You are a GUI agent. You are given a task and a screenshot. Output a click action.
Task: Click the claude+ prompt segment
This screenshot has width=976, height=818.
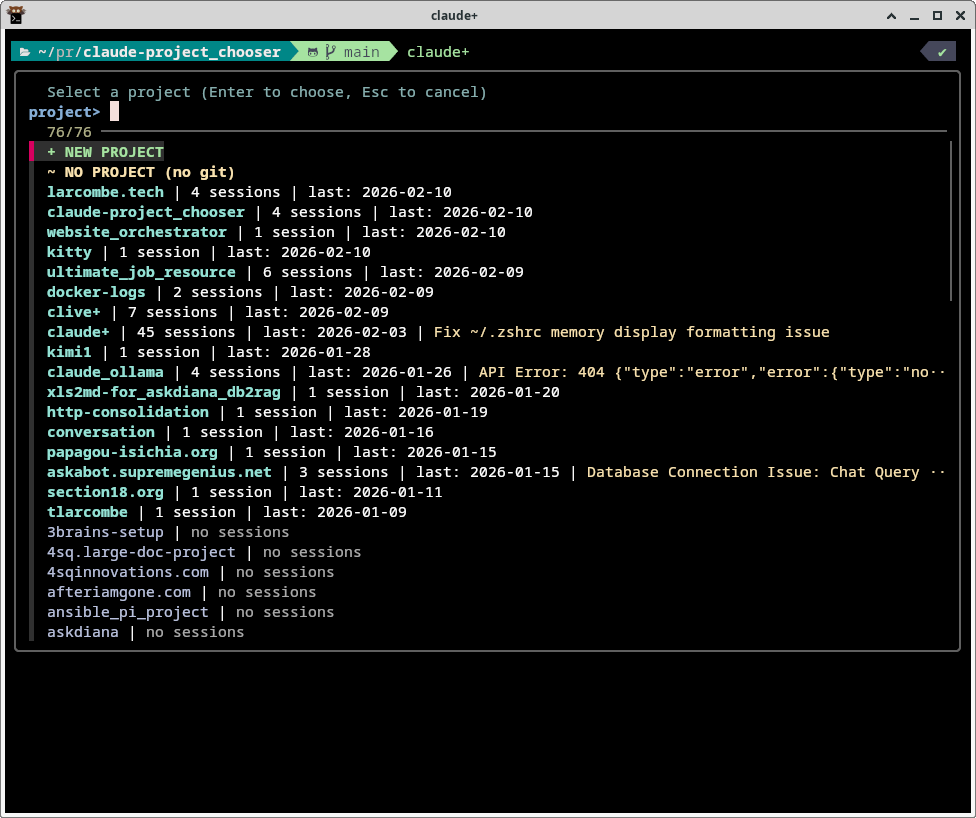click(x=438, y=51)
